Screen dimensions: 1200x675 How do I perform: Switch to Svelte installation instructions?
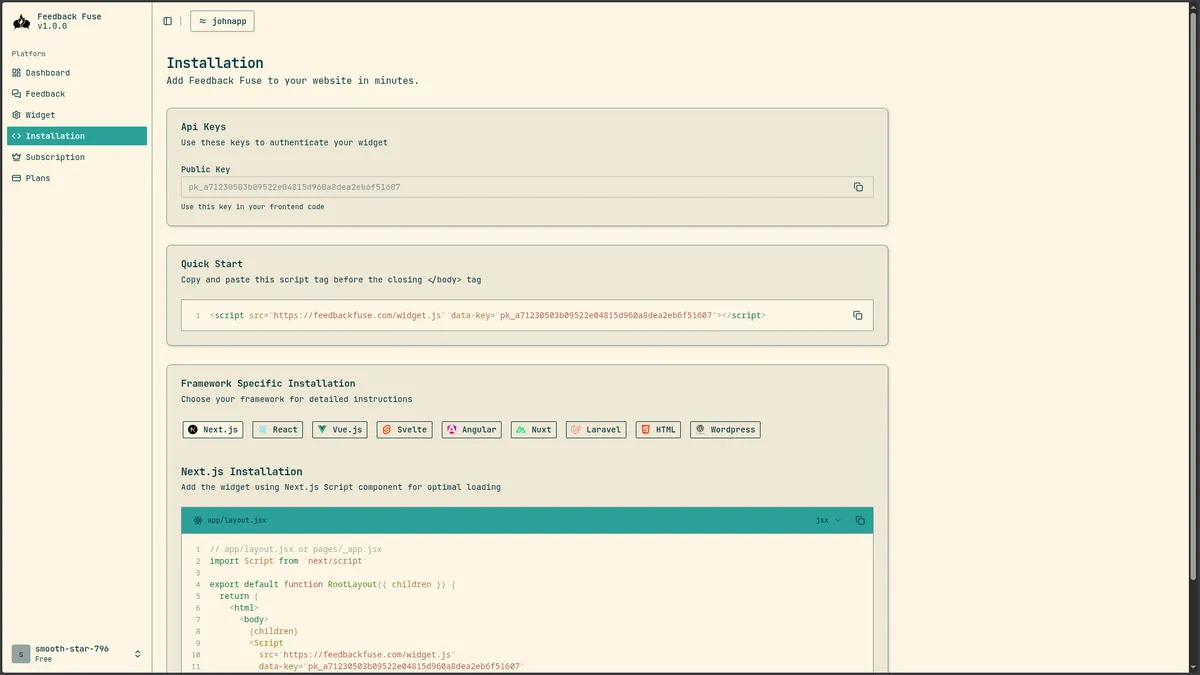point(404,430)
